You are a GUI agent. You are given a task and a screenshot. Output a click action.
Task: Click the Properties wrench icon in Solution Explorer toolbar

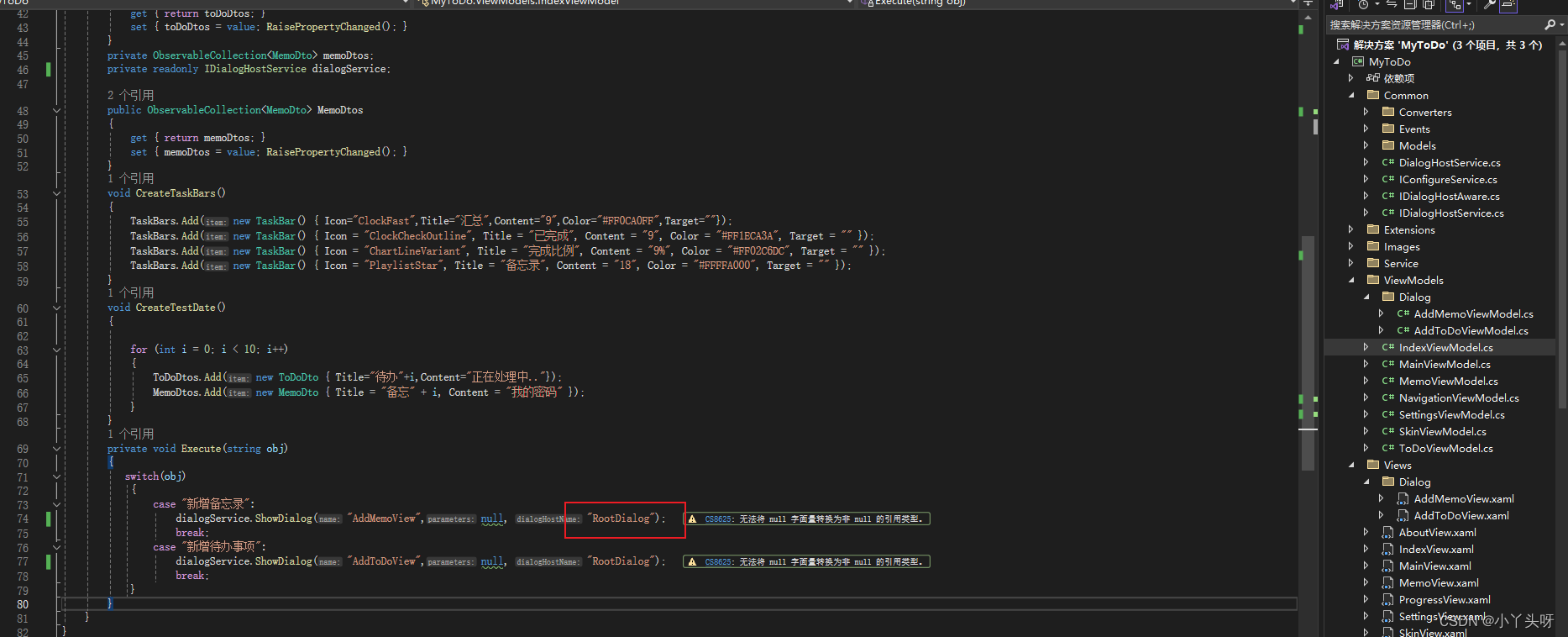point(1489,4)
